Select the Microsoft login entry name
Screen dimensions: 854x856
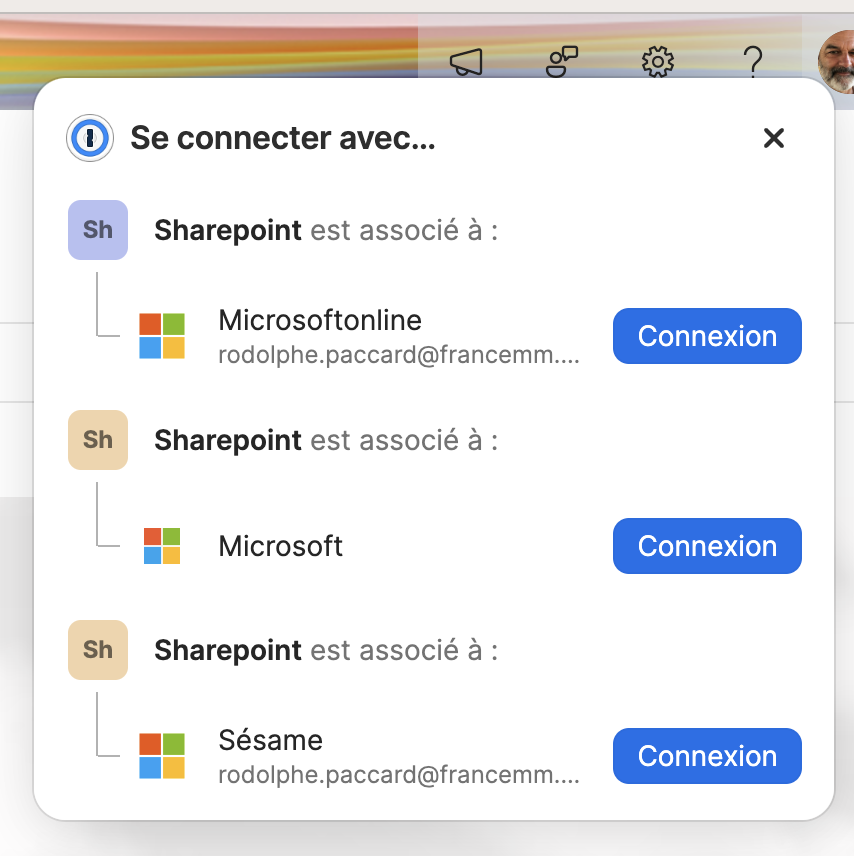(281, 546)
